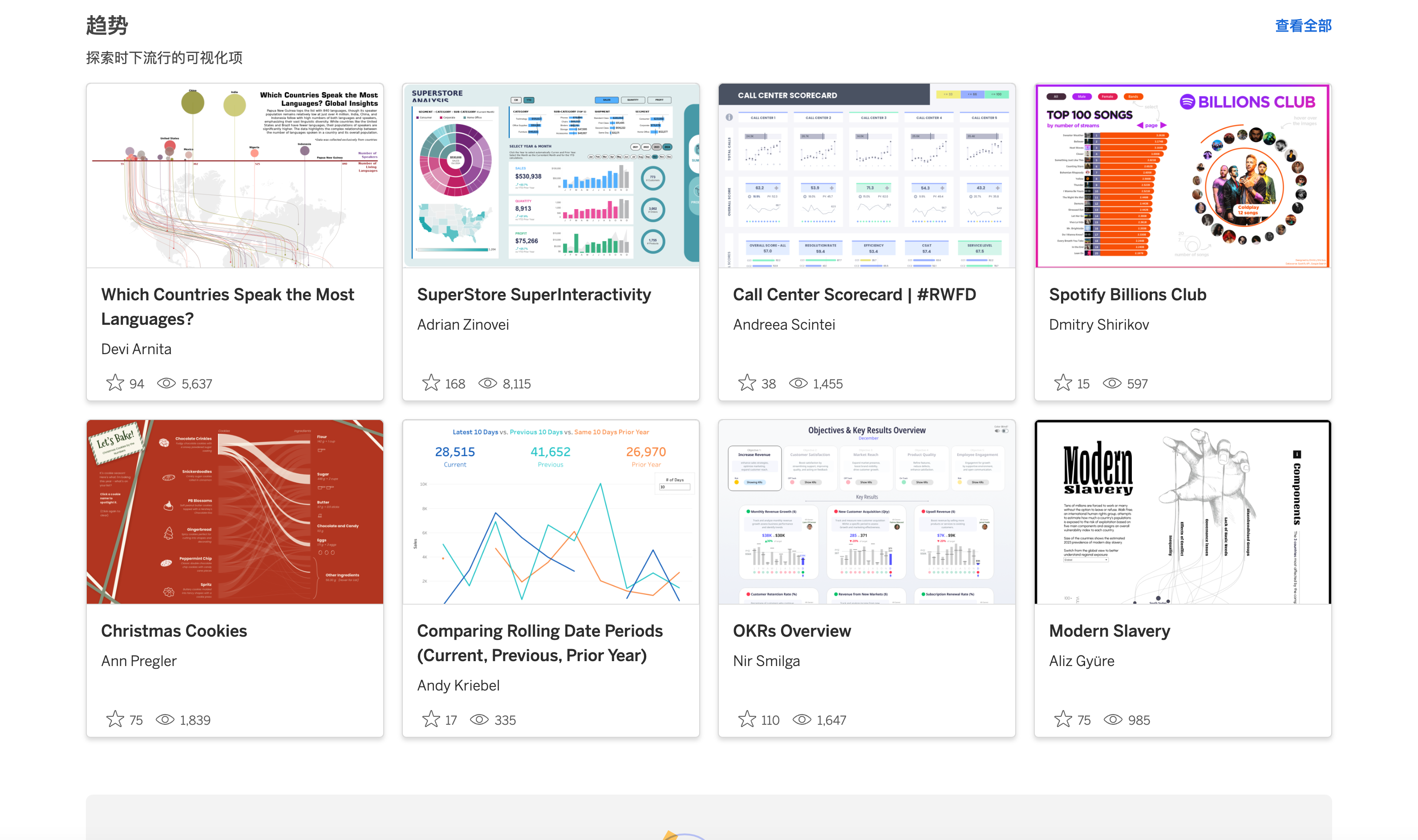Click star icon on SuperStore SuperInteractivity card
1418x840 pixels.
click(431, 383)
